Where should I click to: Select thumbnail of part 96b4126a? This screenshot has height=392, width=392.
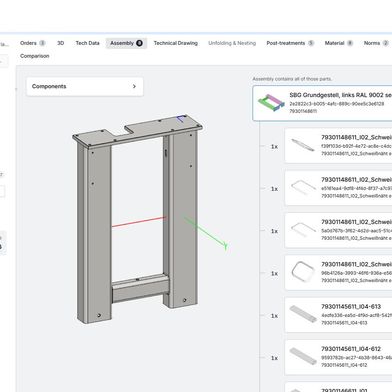click(x=303, y=272)
